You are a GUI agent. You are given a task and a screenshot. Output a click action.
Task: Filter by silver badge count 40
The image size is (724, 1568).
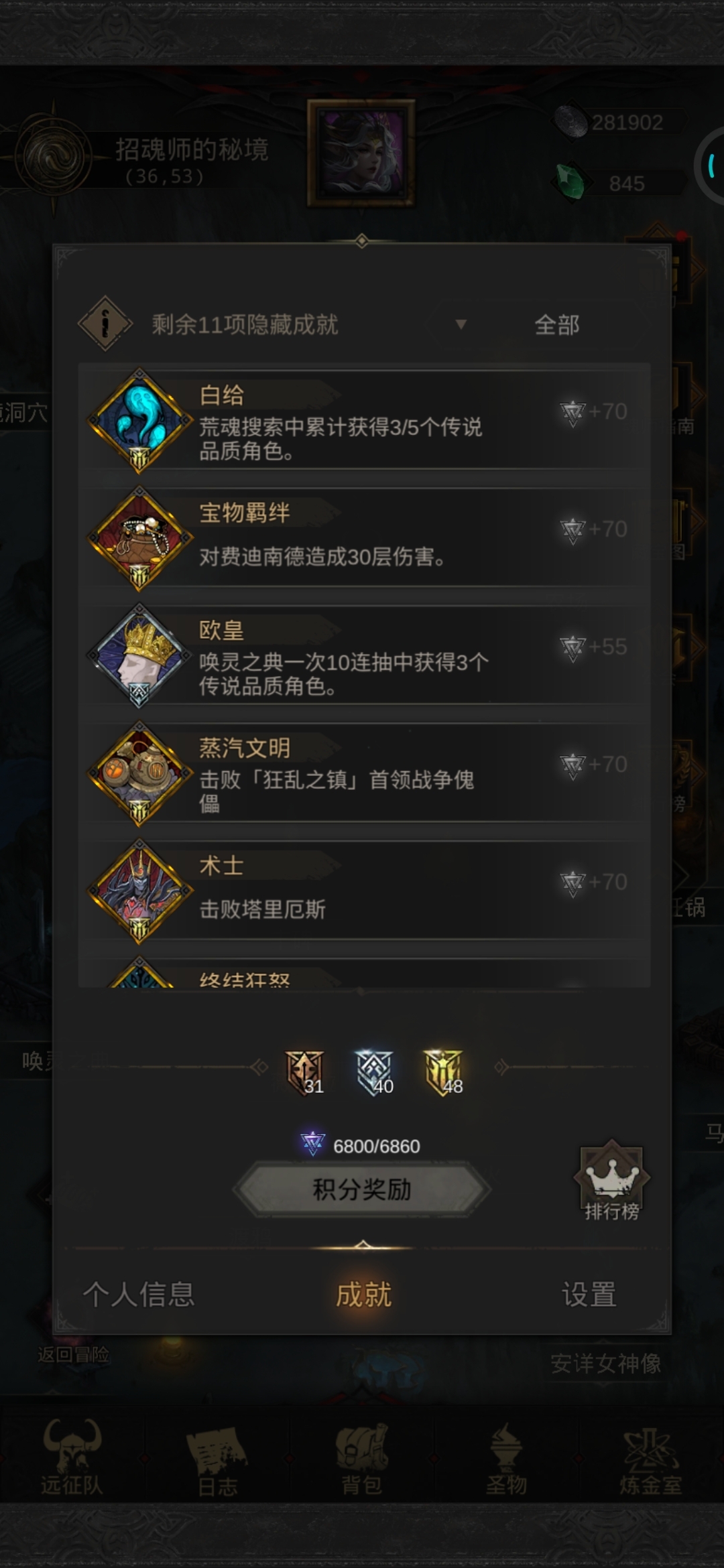pos(374,1072)
